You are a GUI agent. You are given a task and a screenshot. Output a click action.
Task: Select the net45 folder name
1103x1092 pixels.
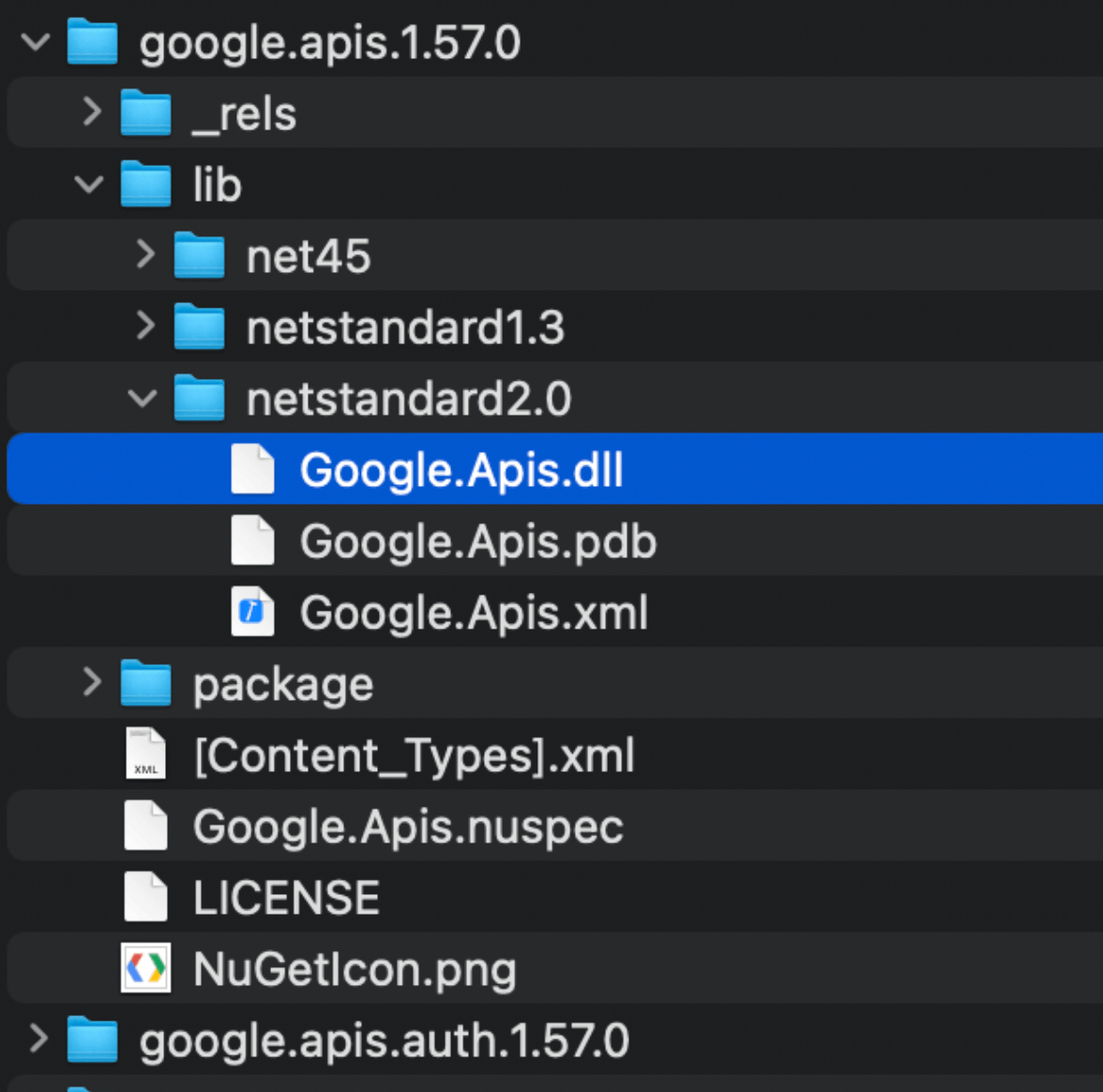(308, 257)
